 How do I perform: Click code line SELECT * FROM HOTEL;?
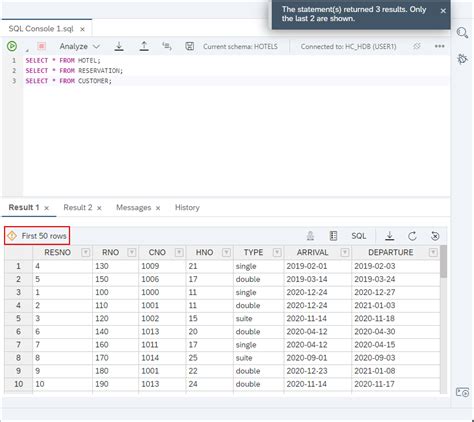63,60
